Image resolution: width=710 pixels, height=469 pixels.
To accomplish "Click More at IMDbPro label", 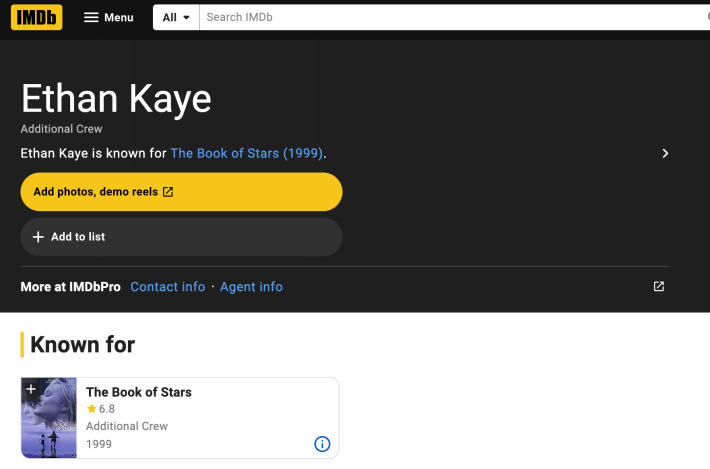I will pos(71,287).
